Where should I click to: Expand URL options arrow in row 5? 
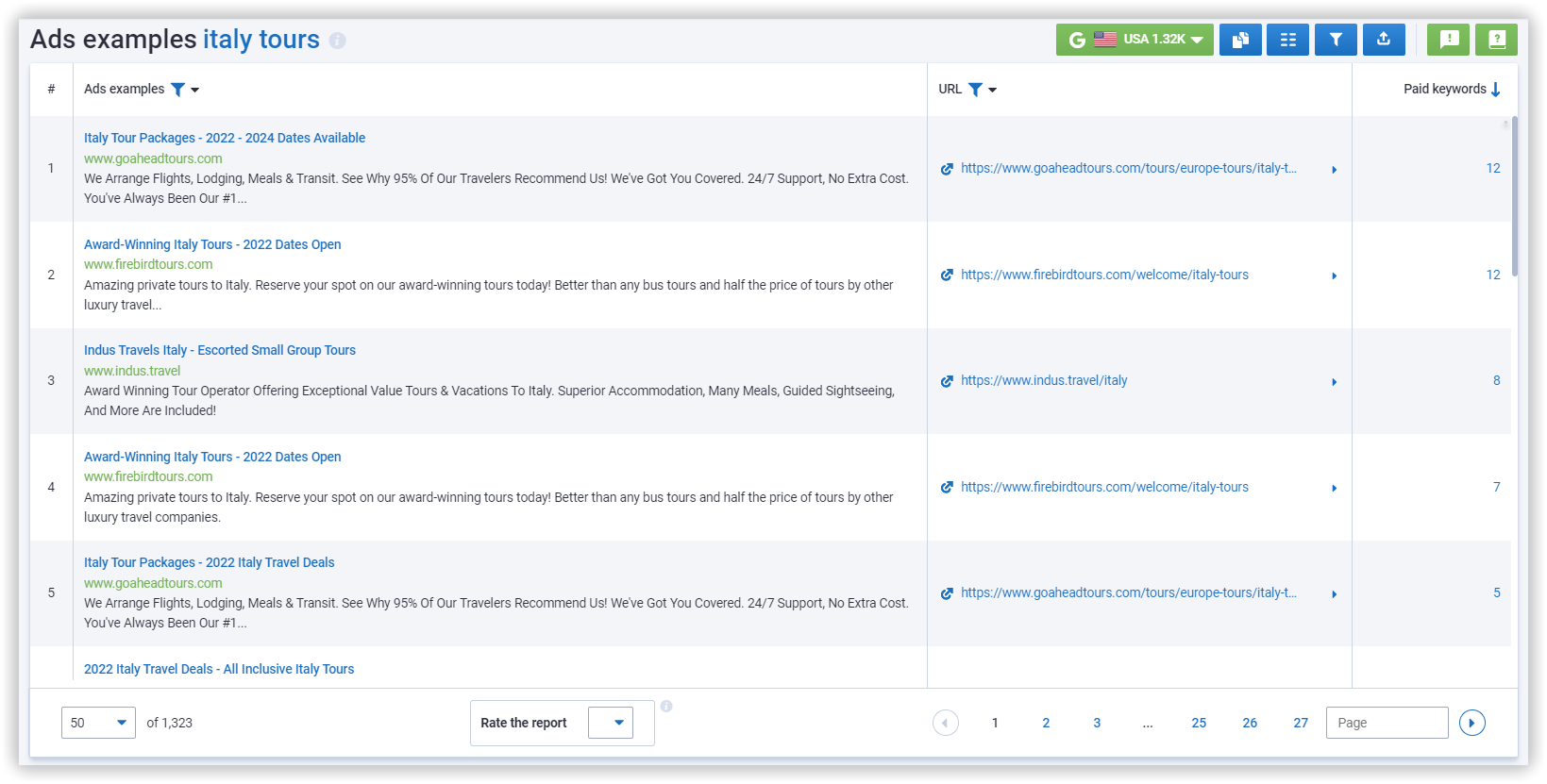point(1335,594)
